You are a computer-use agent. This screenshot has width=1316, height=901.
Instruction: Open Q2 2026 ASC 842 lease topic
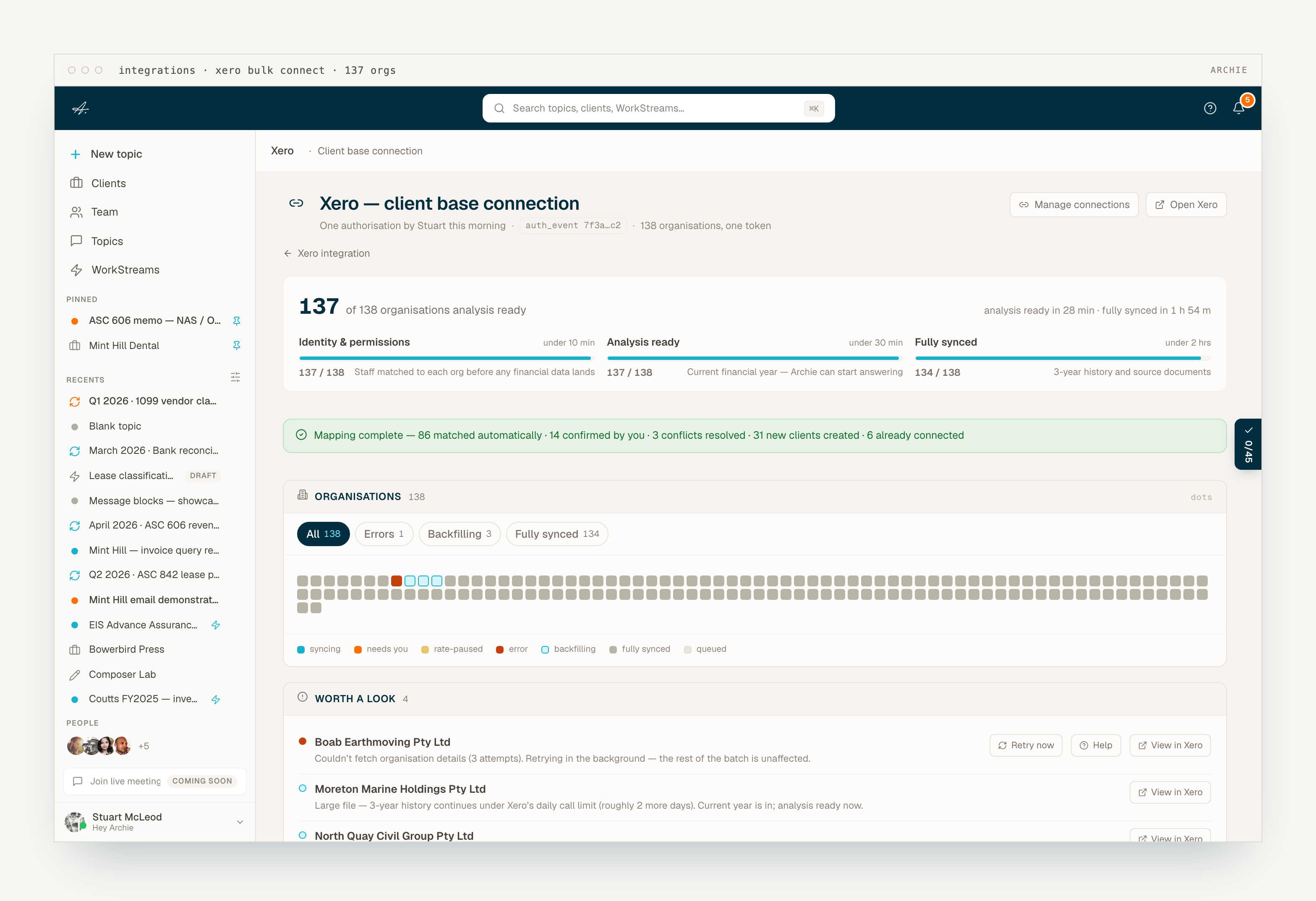pos(154,575)
